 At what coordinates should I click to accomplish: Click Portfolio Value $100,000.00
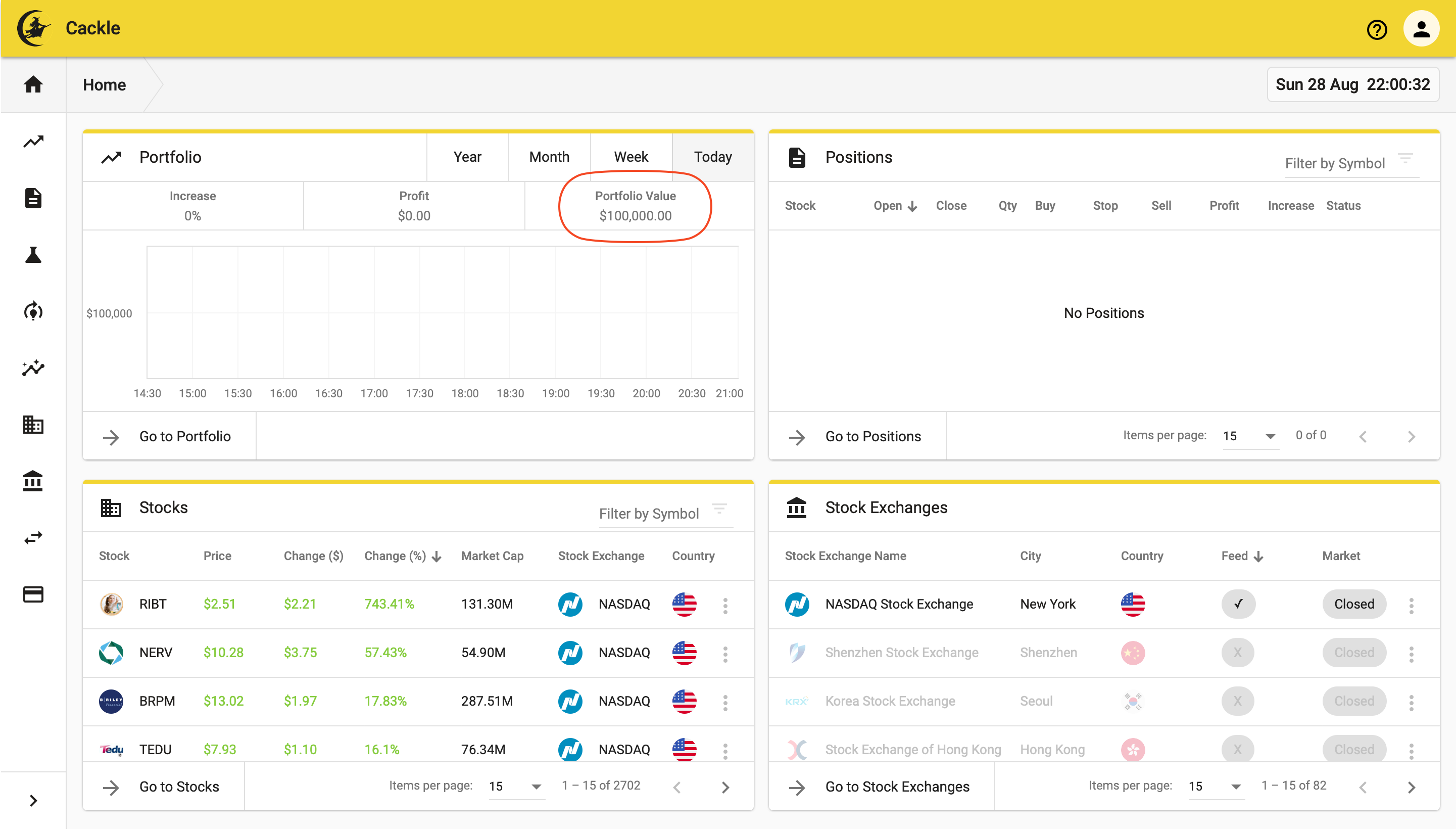pyautogui.click(x=635, y=216)
